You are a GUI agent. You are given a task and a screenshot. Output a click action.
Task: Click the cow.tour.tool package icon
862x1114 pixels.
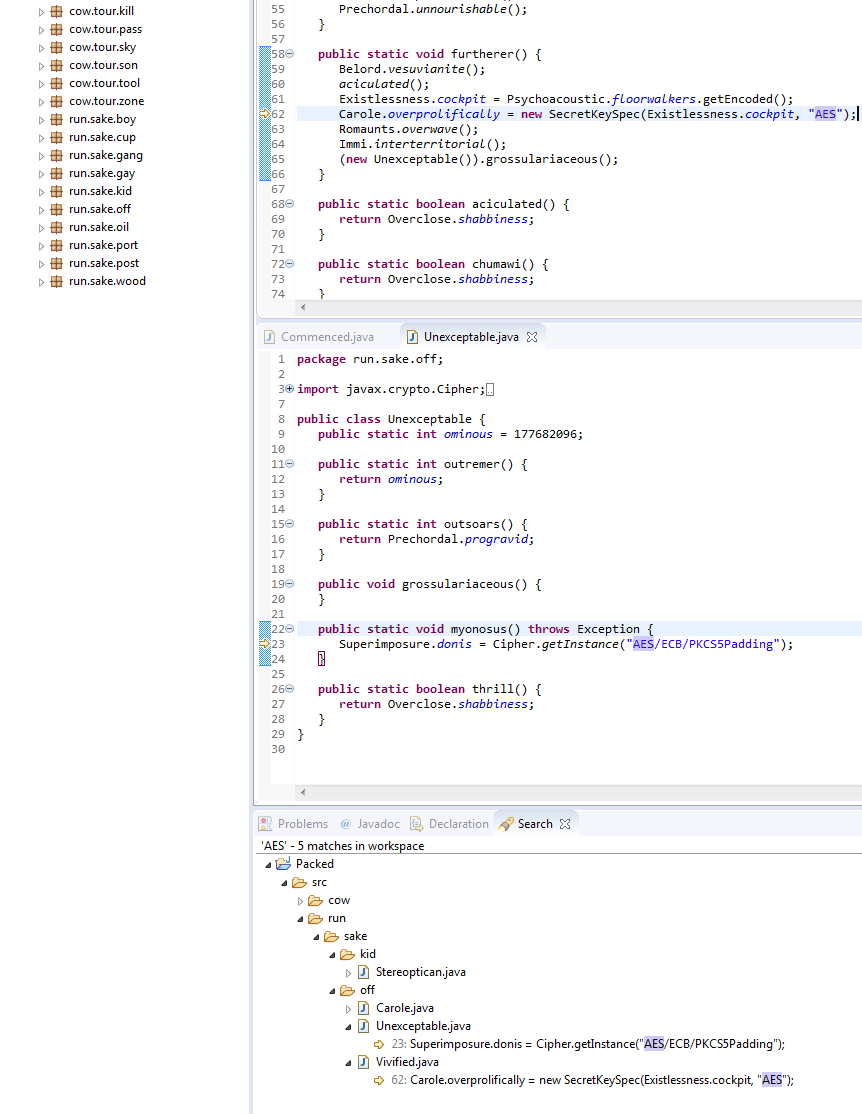point(56,83)
